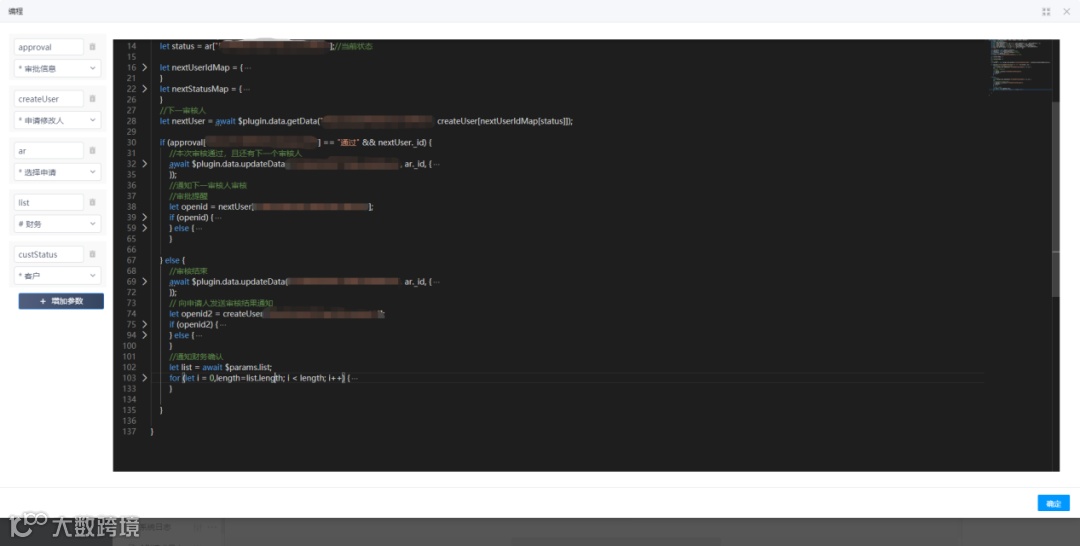This screenshot has width=1080, height=546.
Task: Click line number 137 in the gutter
Action: (x=128, y=432)
